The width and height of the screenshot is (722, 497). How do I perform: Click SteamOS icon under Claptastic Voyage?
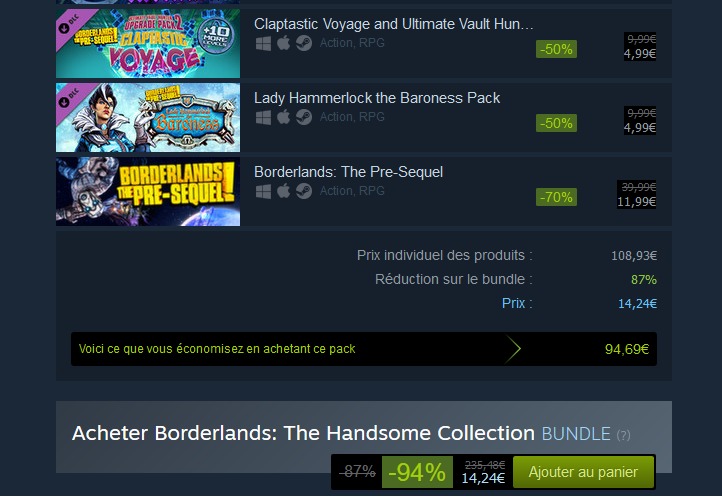click(304, 43)
